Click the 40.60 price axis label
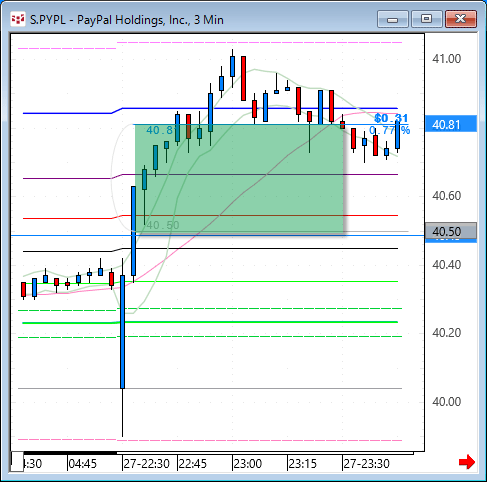 446,196
